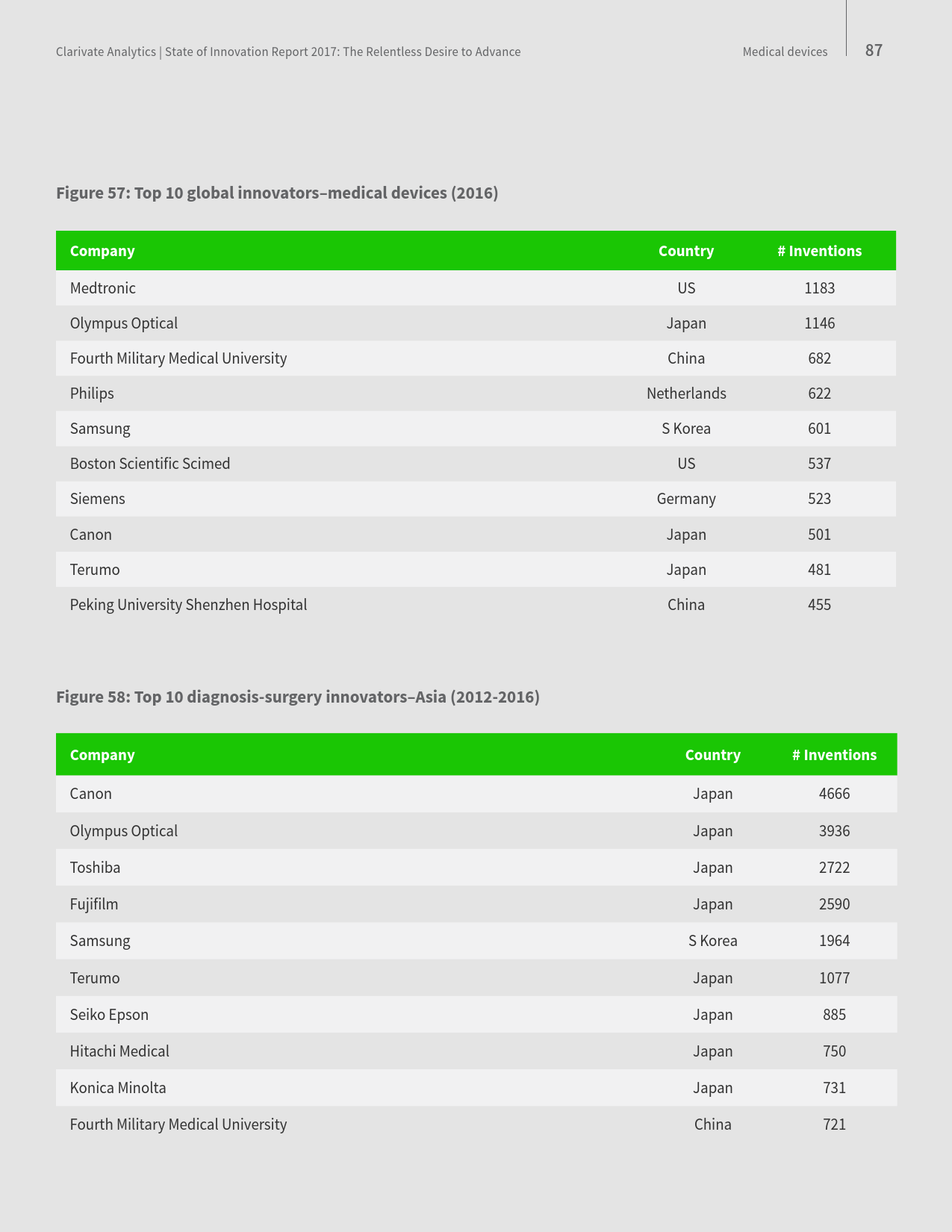Viewport: 952px width, 1232px height.
Task: Click the Siemens company name
Action: pos(98,499)
